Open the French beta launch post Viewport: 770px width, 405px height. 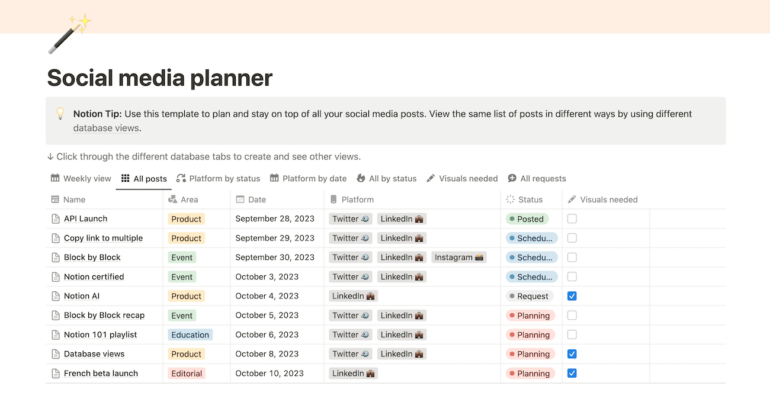[101, 374]
